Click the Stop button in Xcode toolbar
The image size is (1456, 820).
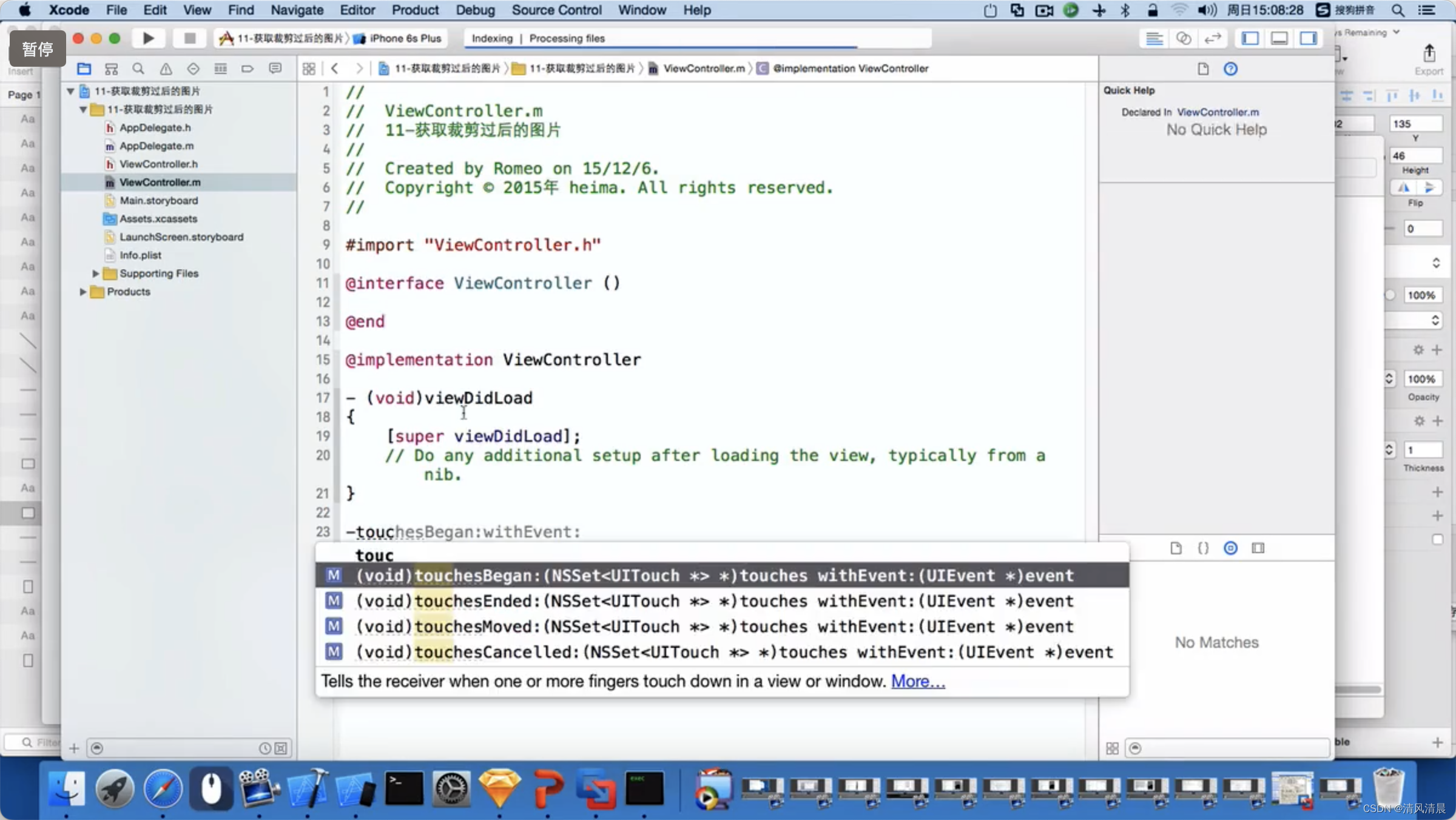189,38
